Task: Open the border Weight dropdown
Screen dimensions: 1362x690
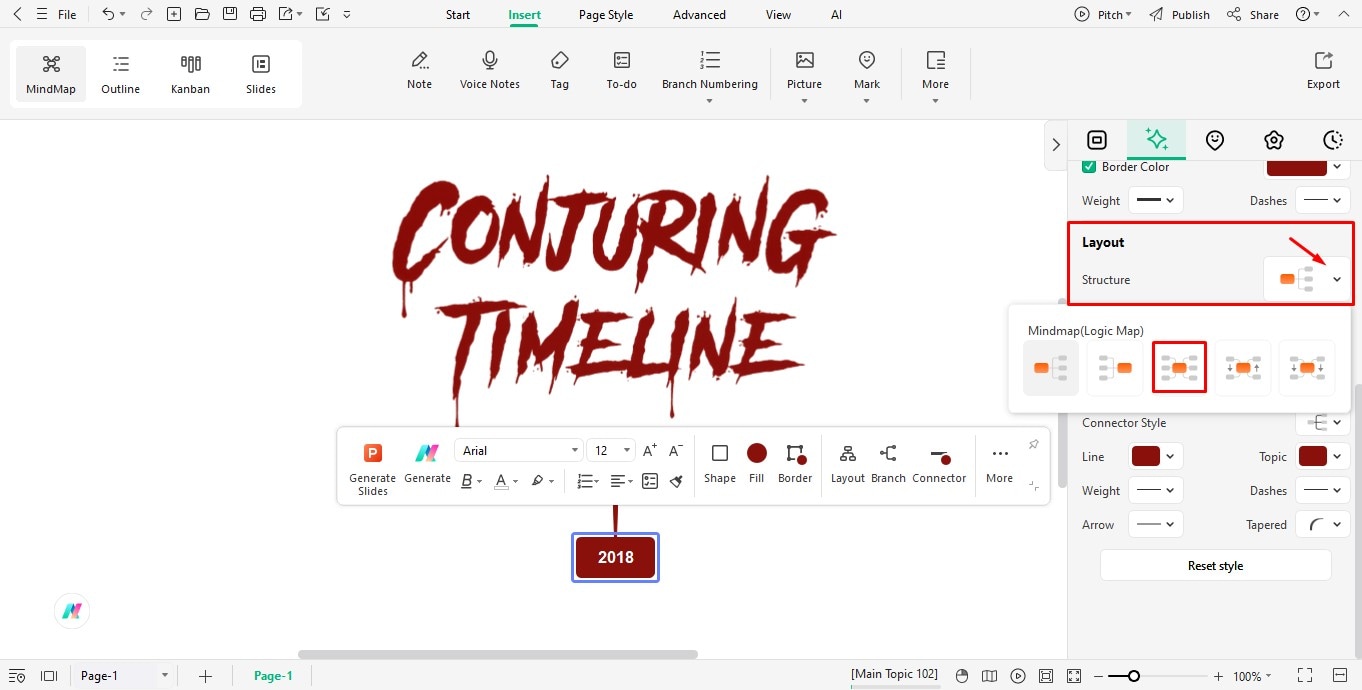Action: click(1156, 200)
